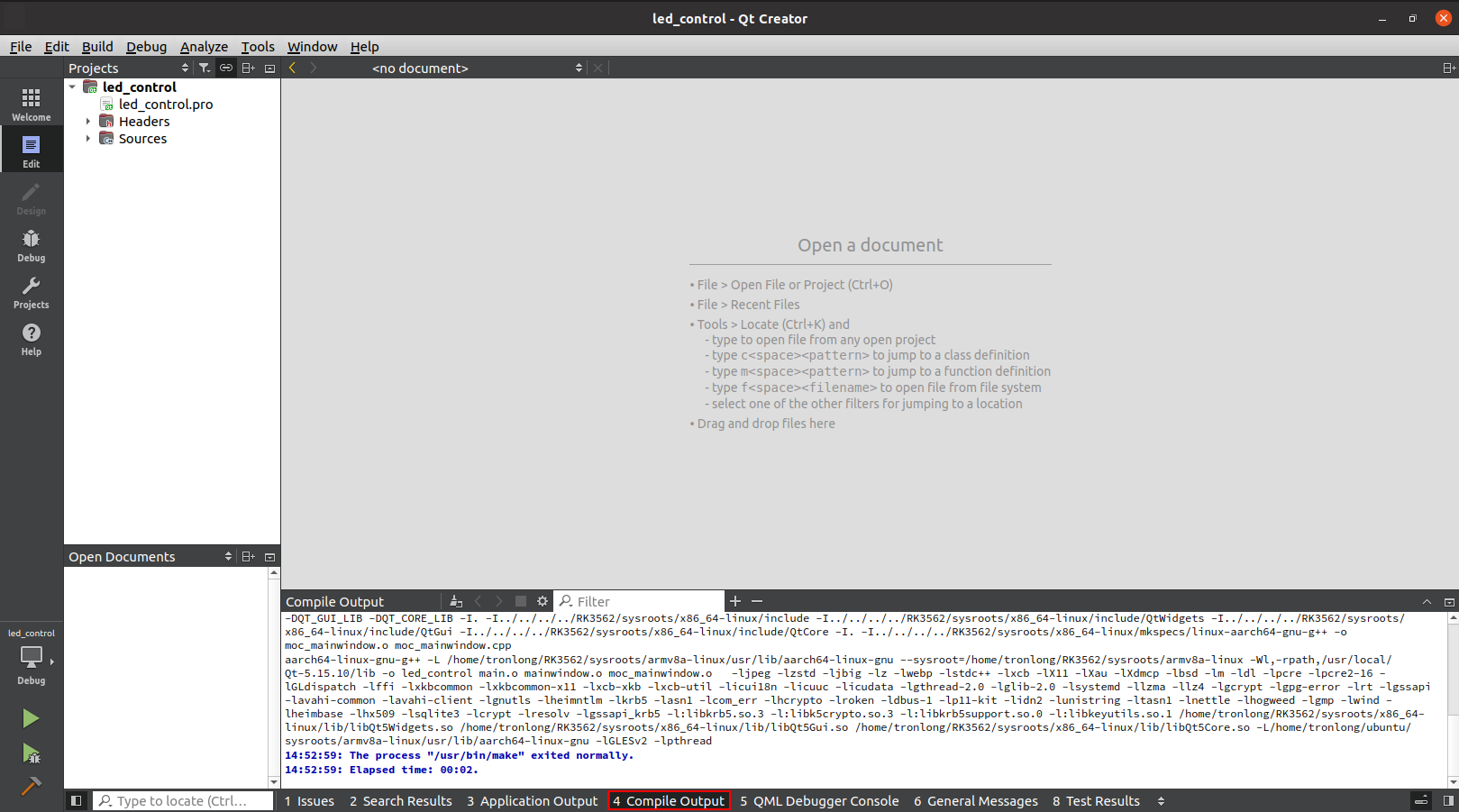Image resolution: width=1459 pixels, height=812 pixels.
Task: Click the filter tree icon in Projects panel
Action: (205, 68)
